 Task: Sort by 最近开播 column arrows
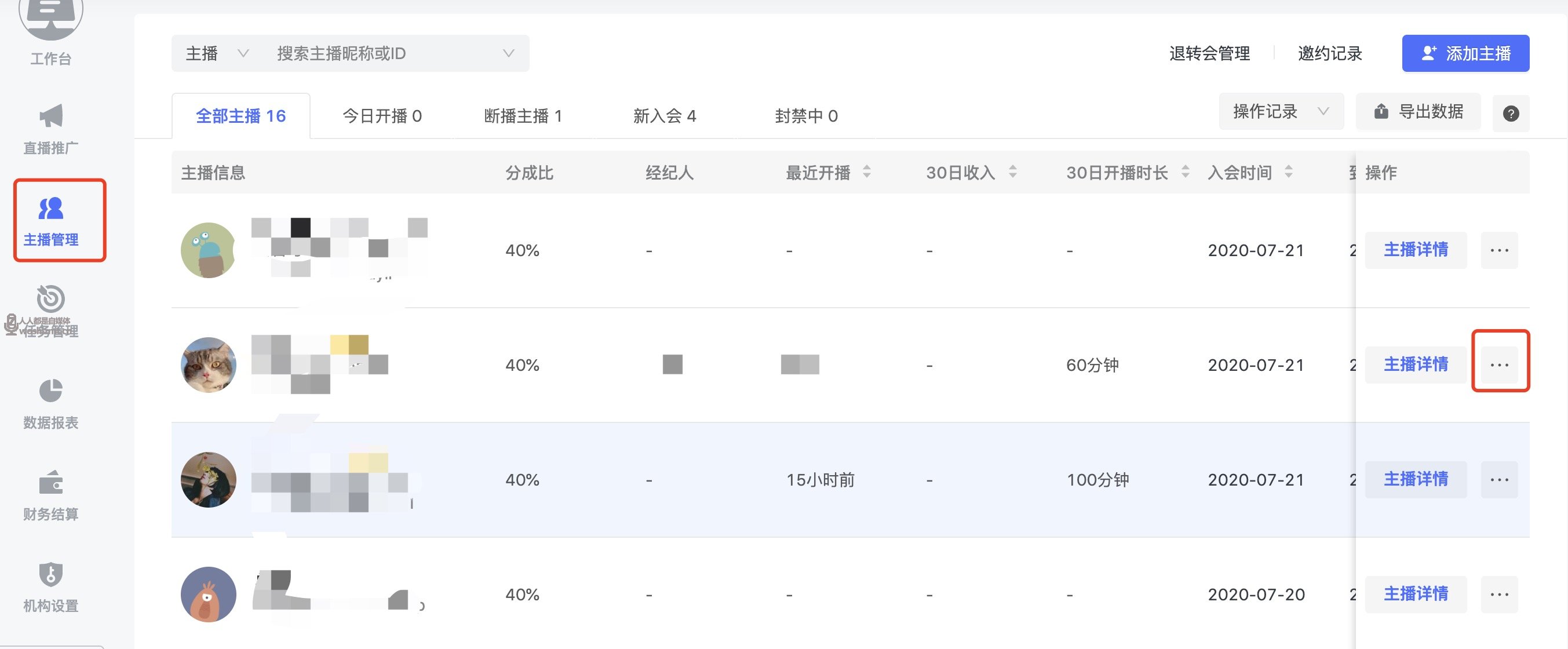(x=866, y=172)
